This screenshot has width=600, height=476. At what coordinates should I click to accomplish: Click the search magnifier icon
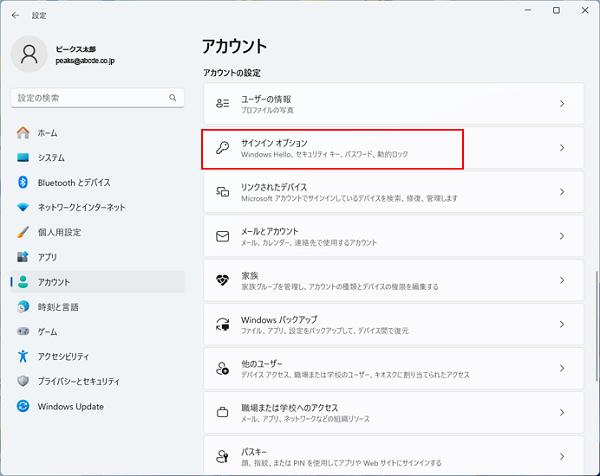[173, 98]
